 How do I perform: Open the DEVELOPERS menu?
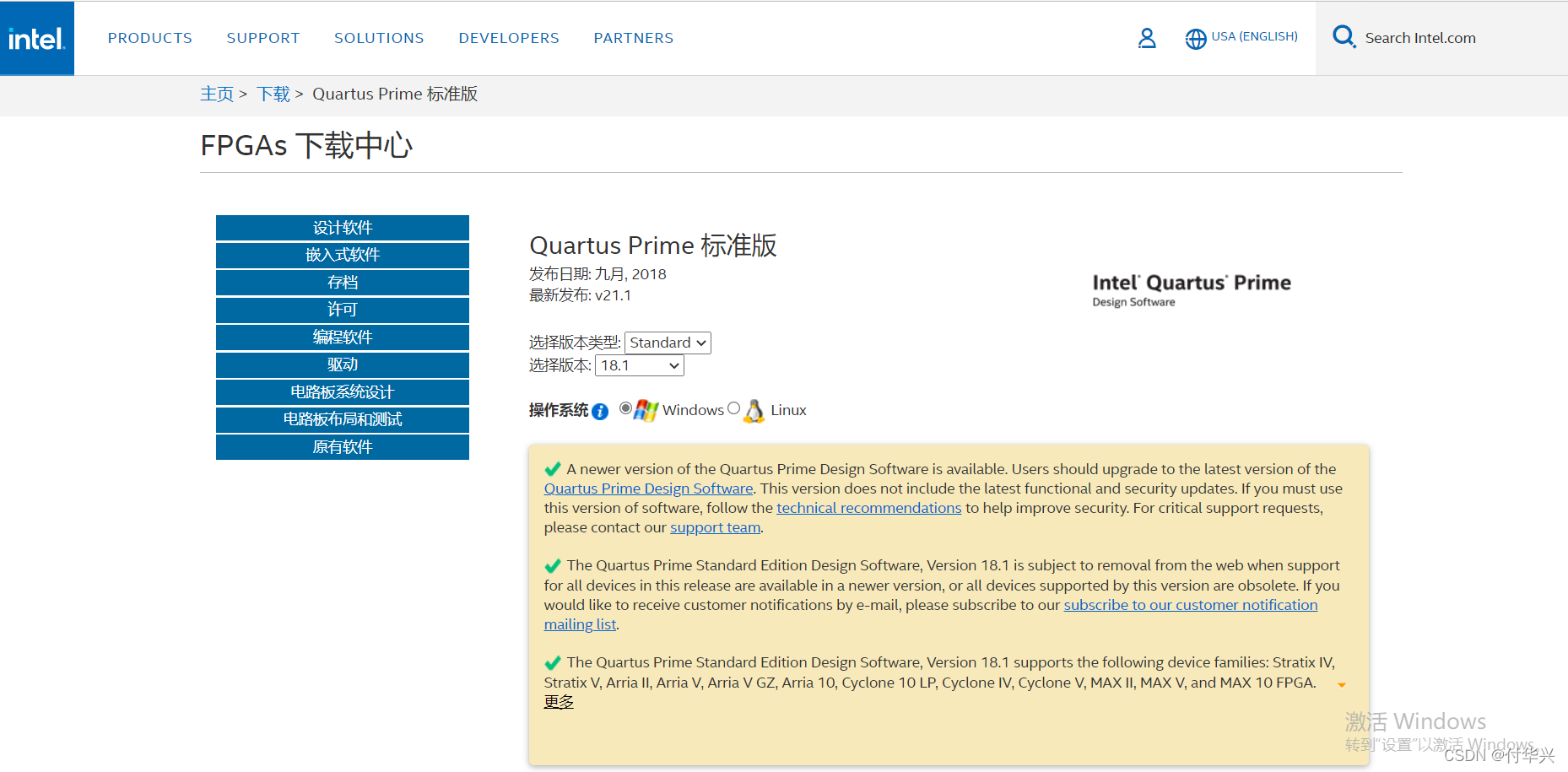click(x=509, y=38)
